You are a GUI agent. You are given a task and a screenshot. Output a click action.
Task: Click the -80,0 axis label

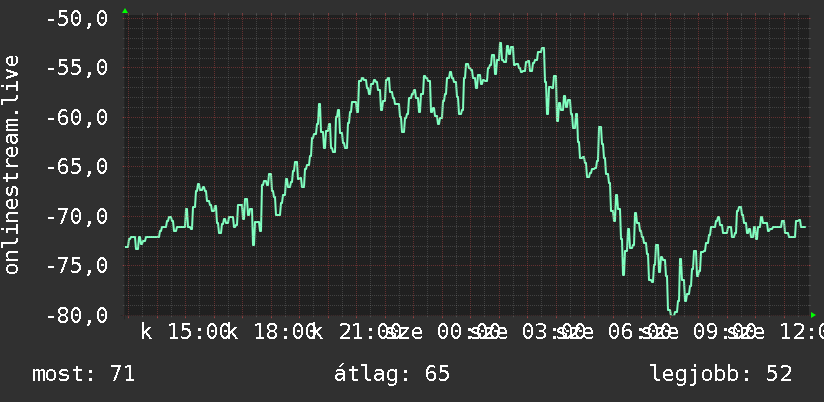click(77, 315)
